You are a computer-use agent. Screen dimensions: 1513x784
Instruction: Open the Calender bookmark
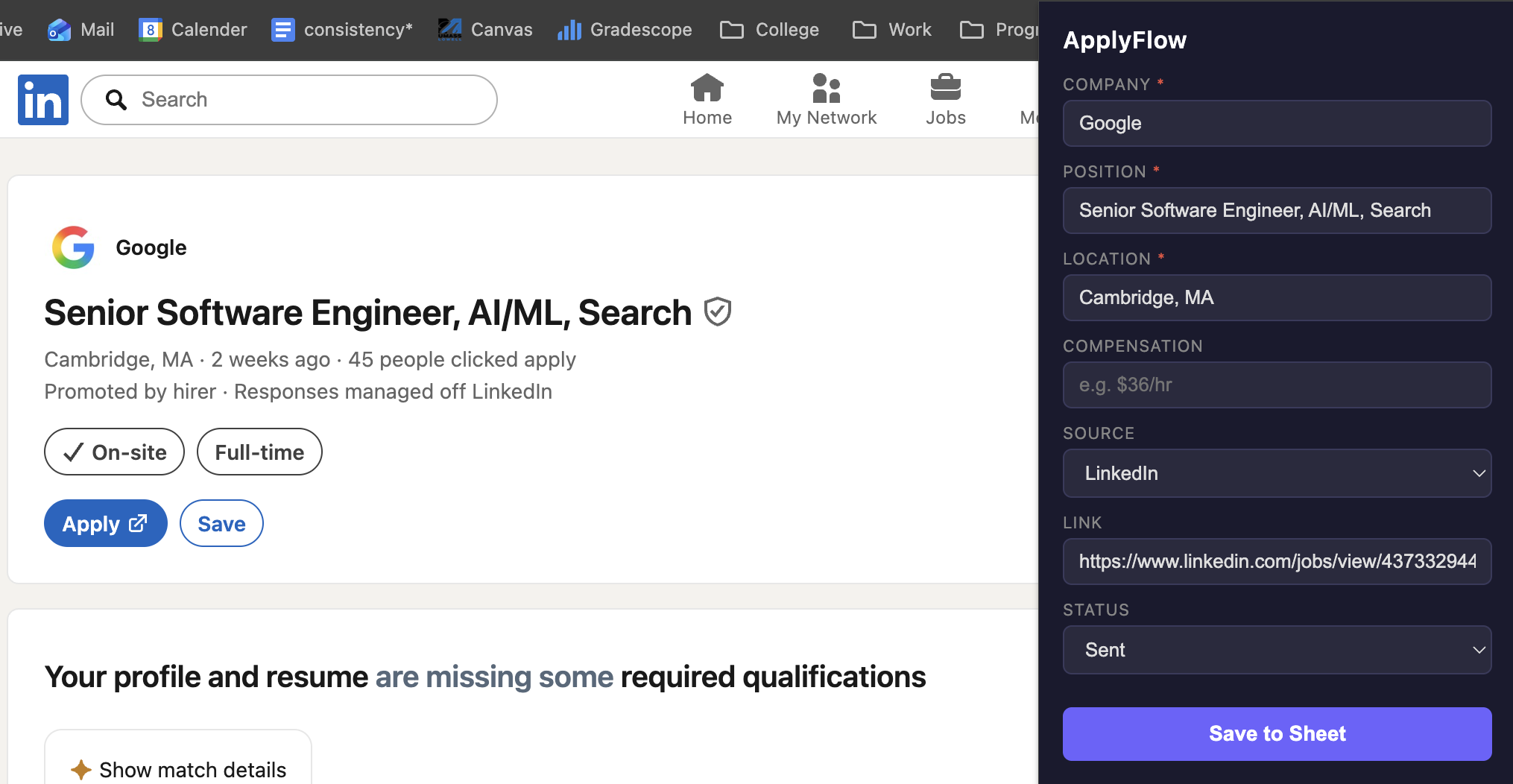193,30
